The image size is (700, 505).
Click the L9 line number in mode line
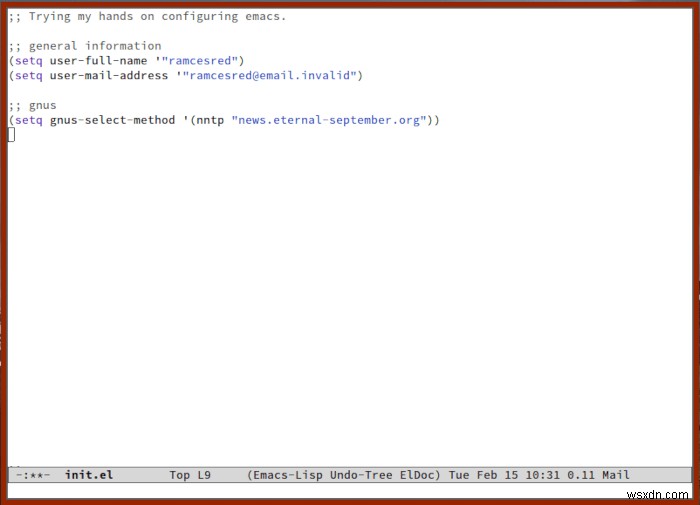pos(204,475)
